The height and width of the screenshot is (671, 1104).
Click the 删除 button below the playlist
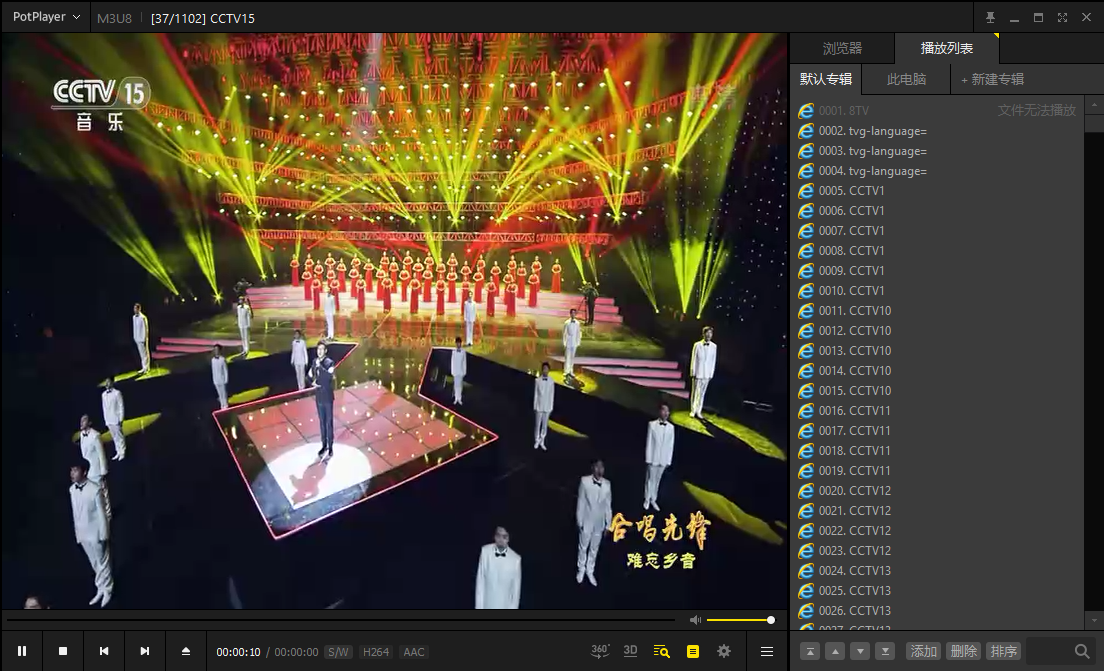(963, 651)
